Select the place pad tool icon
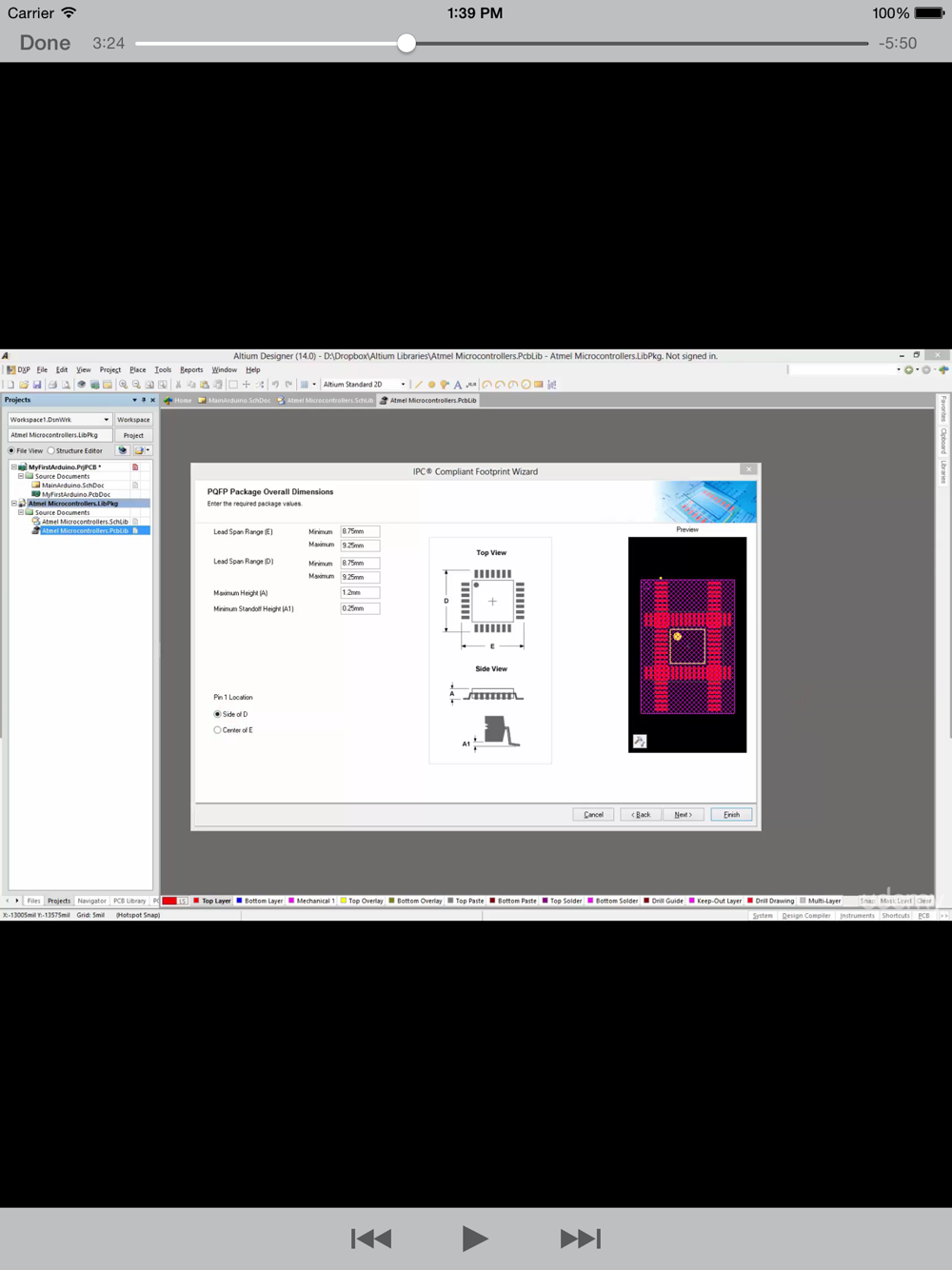 coord(431,385)
